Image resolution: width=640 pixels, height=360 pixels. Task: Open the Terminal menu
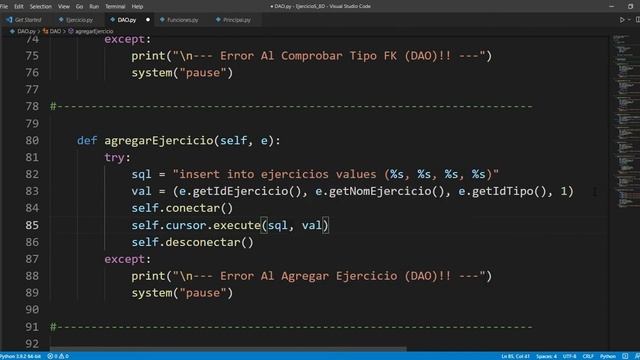point(115,7)
